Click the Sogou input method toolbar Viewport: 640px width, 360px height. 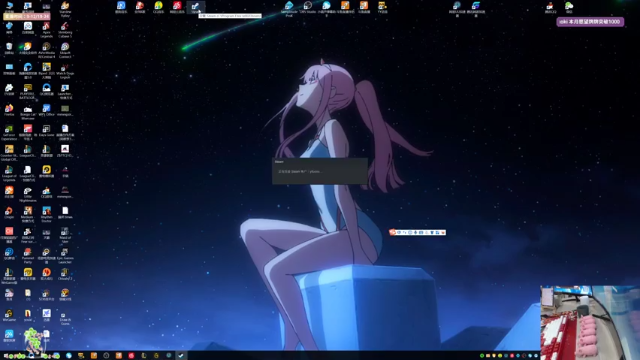point(417,232)
